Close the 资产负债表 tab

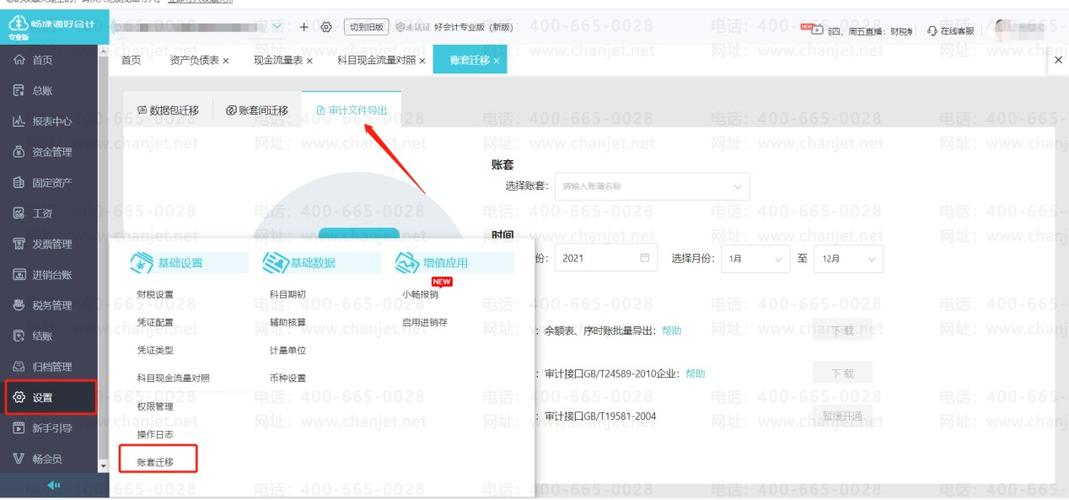click(226, 61)
